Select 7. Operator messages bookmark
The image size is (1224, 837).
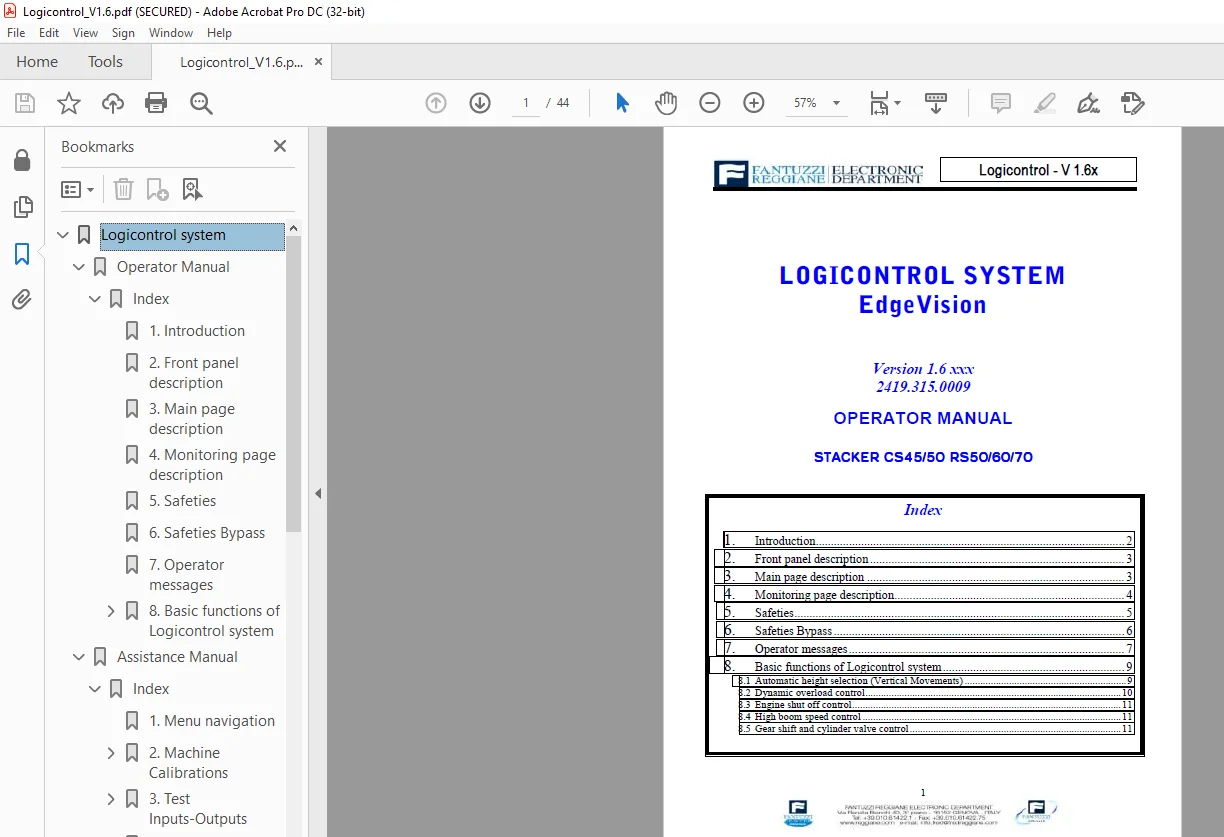[186, 575]
